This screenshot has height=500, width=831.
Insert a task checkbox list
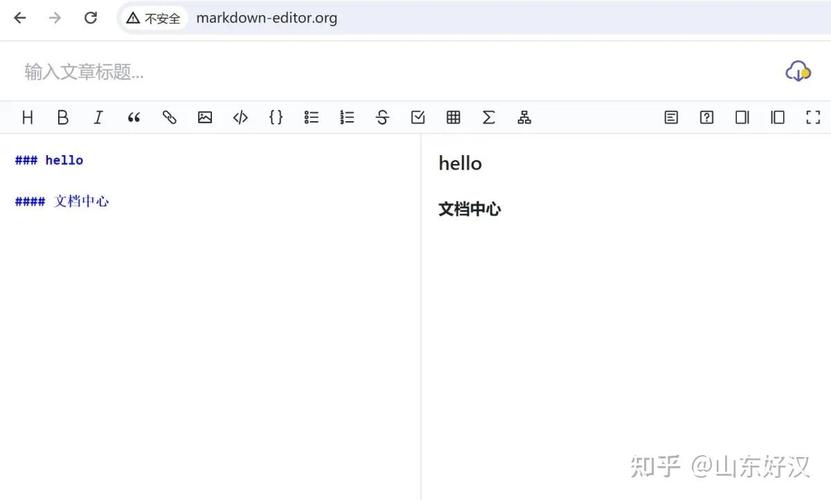[418, 117]
